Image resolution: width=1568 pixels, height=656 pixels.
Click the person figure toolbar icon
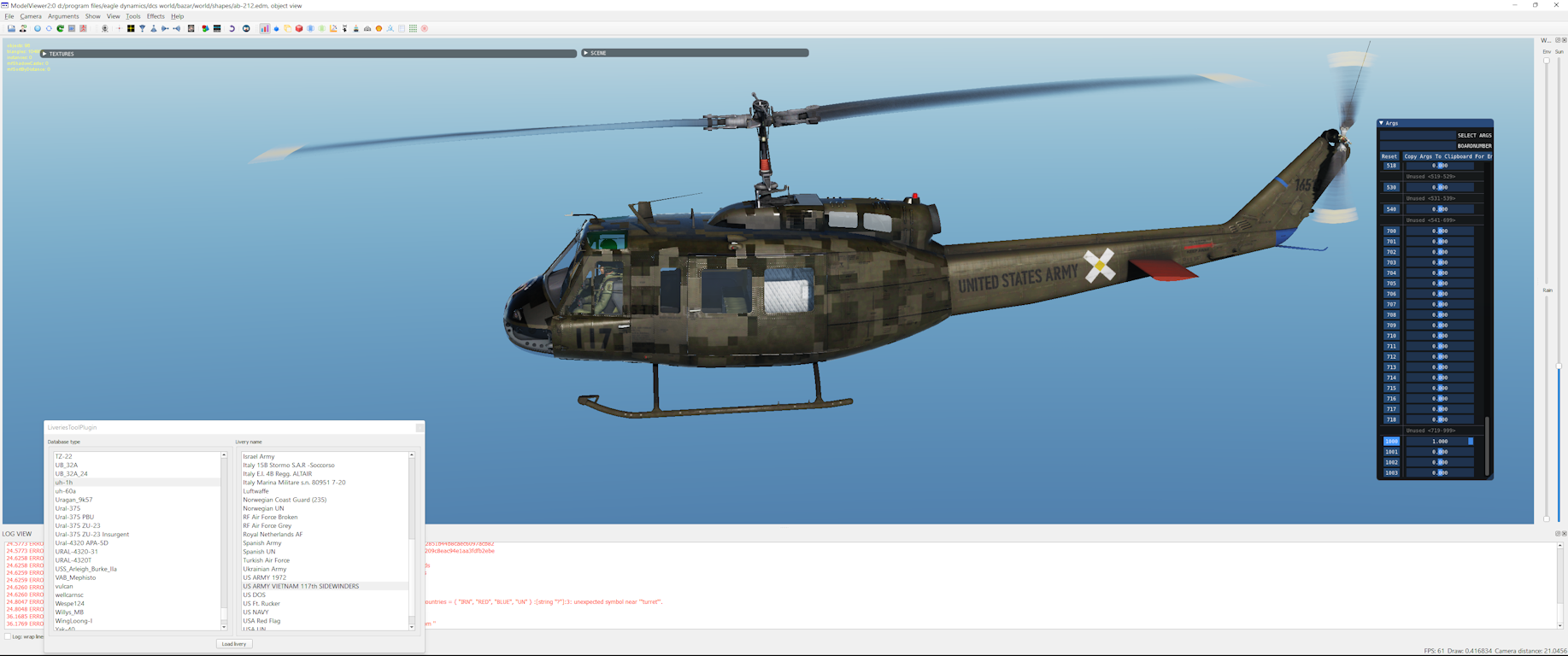tap(23, 28)
